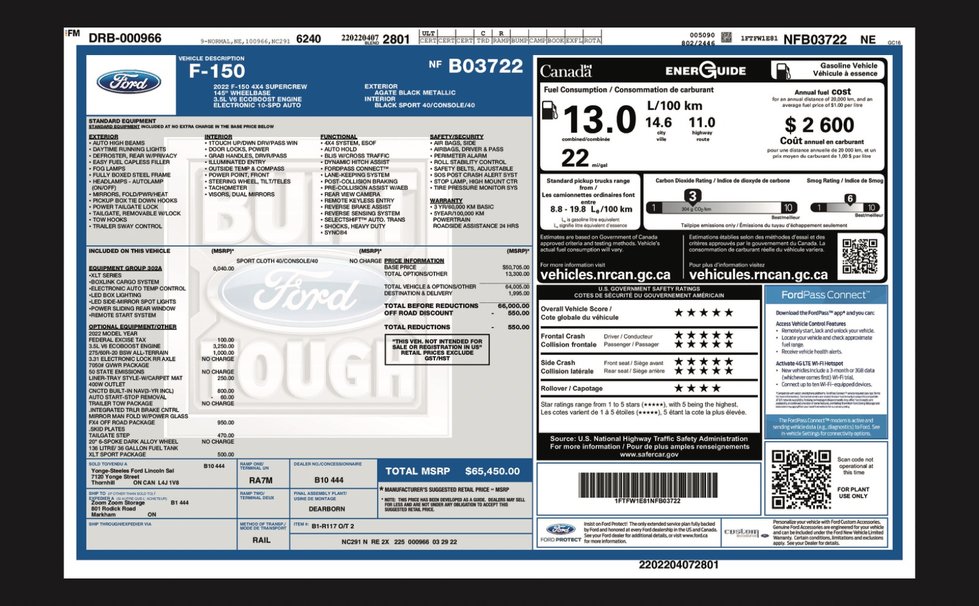Click the EnerGuide logo
979x606 pixels.
pyautogui.click(x=706, y=70)
